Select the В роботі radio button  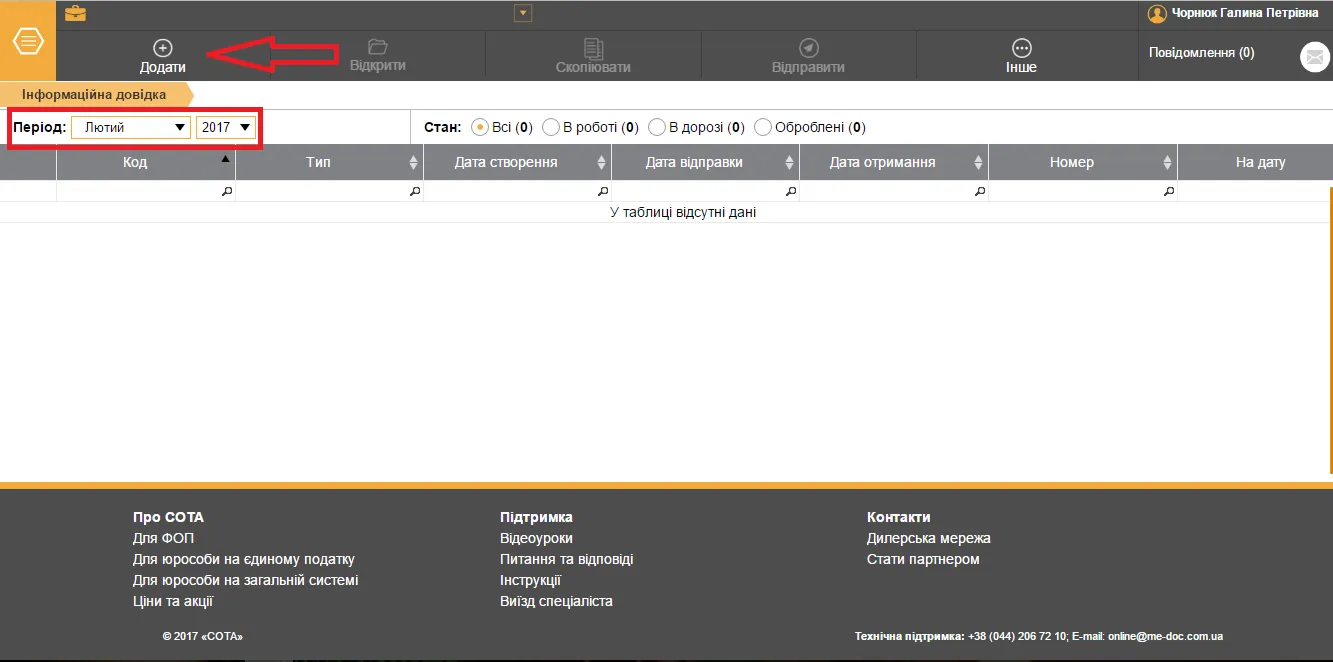point(551,127)
